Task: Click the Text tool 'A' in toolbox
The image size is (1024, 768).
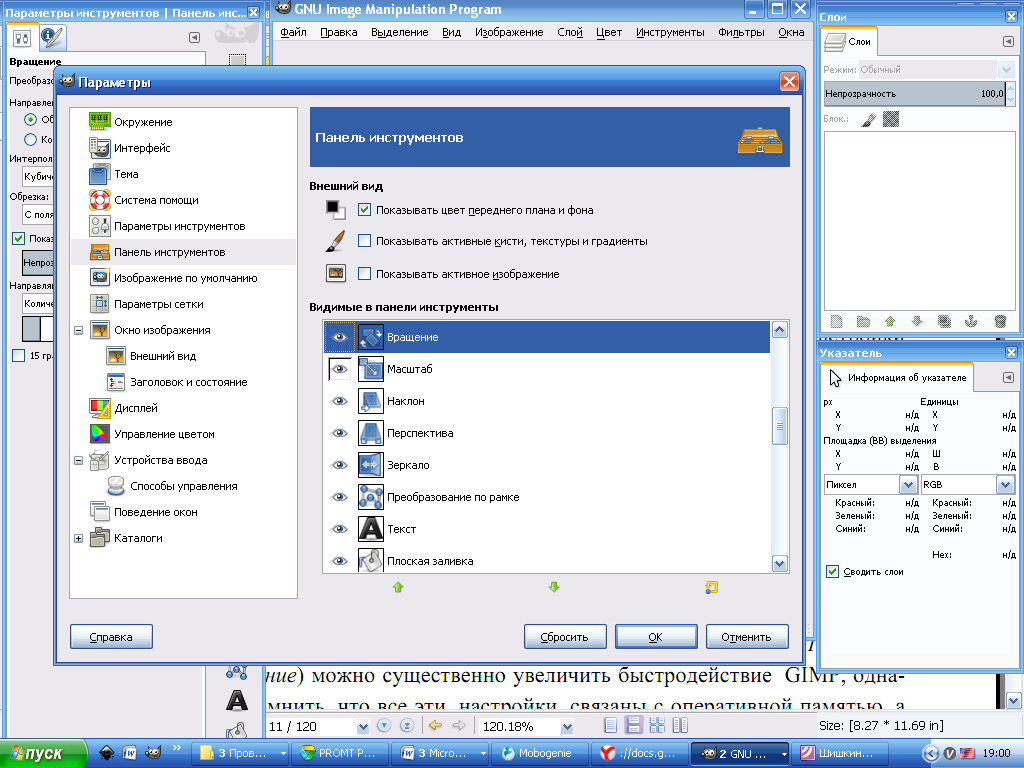Action: tap(236, 701)
